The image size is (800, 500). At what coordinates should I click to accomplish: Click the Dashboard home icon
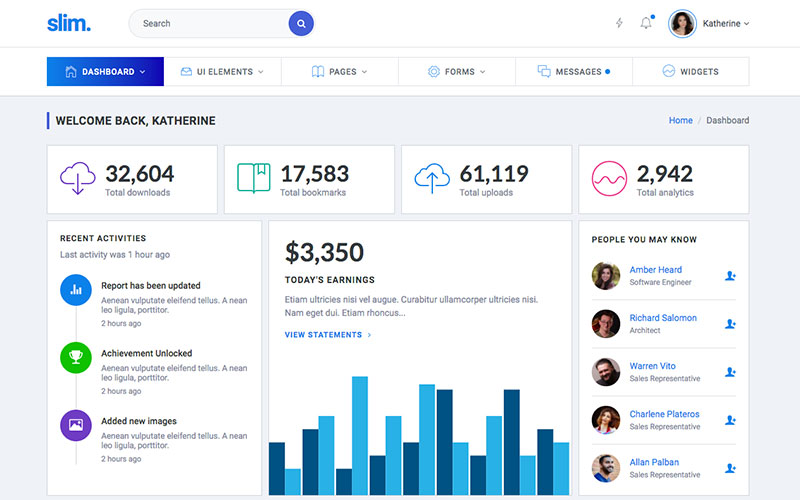[71, 71]
